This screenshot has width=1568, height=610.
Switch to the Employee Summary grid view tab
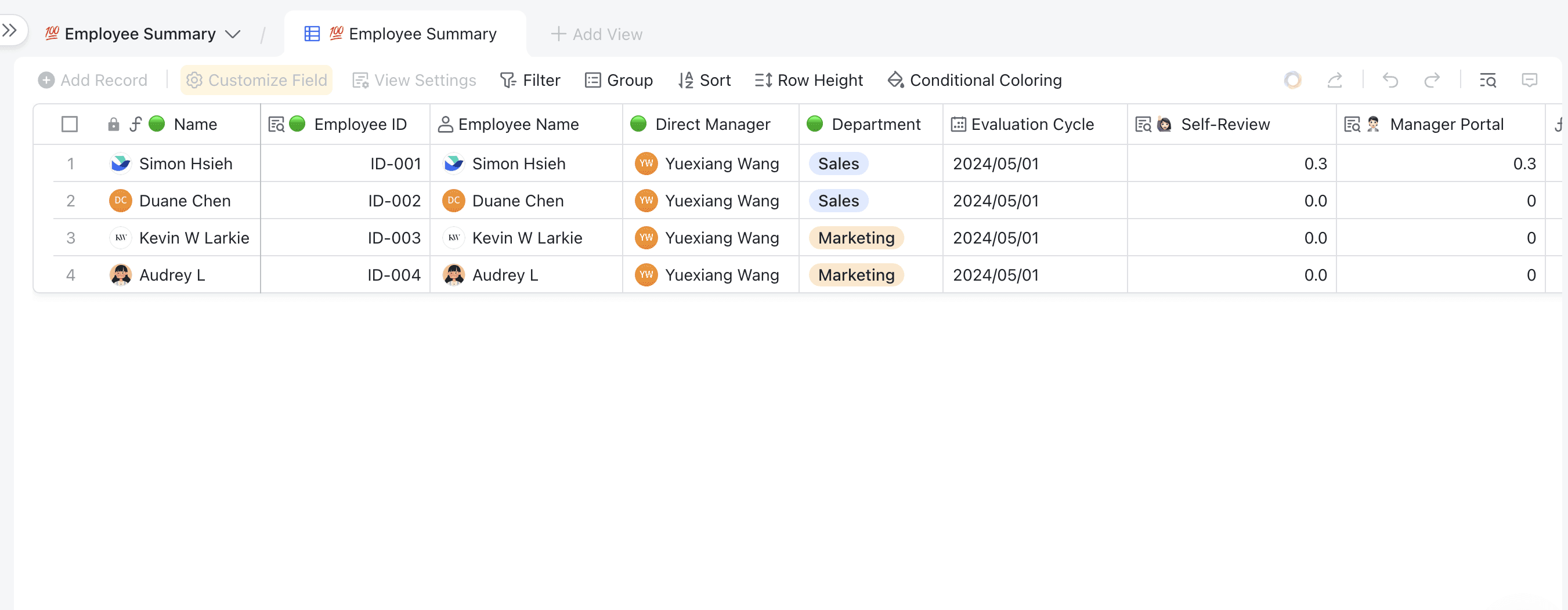(x=405, y=34)
